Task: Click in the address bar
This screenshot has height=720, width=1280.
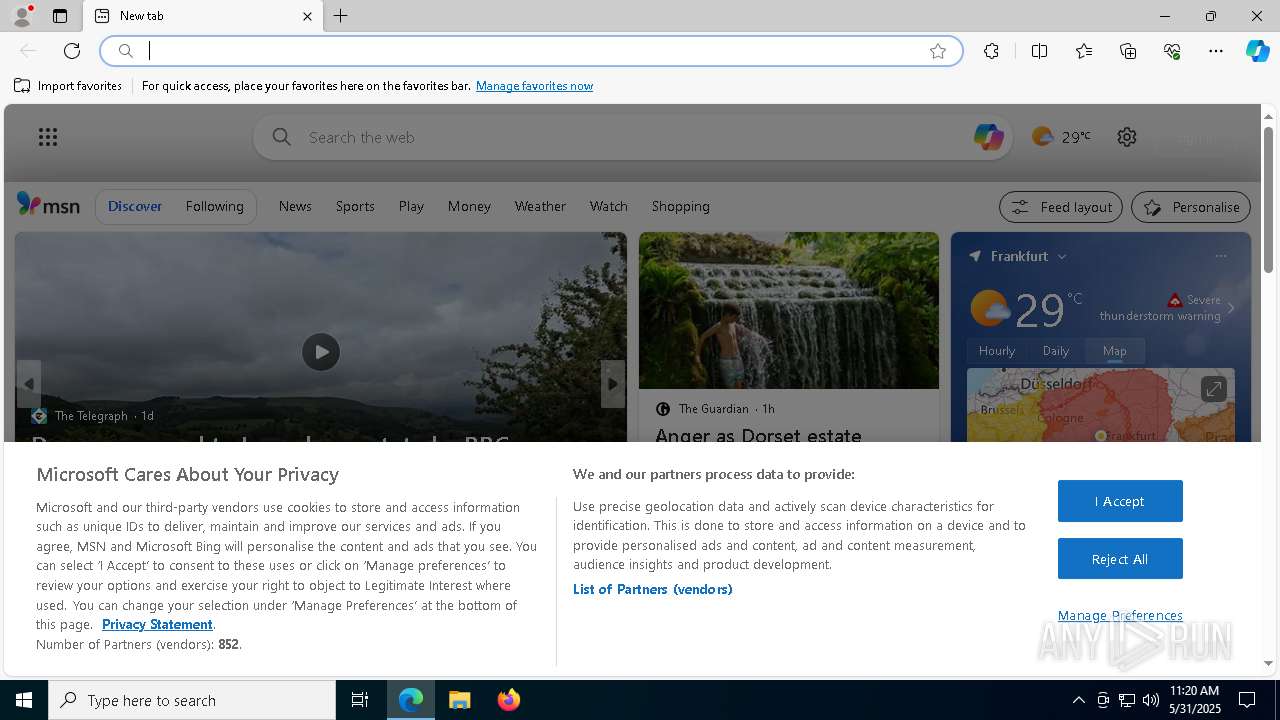Action: tap(530, 51)
